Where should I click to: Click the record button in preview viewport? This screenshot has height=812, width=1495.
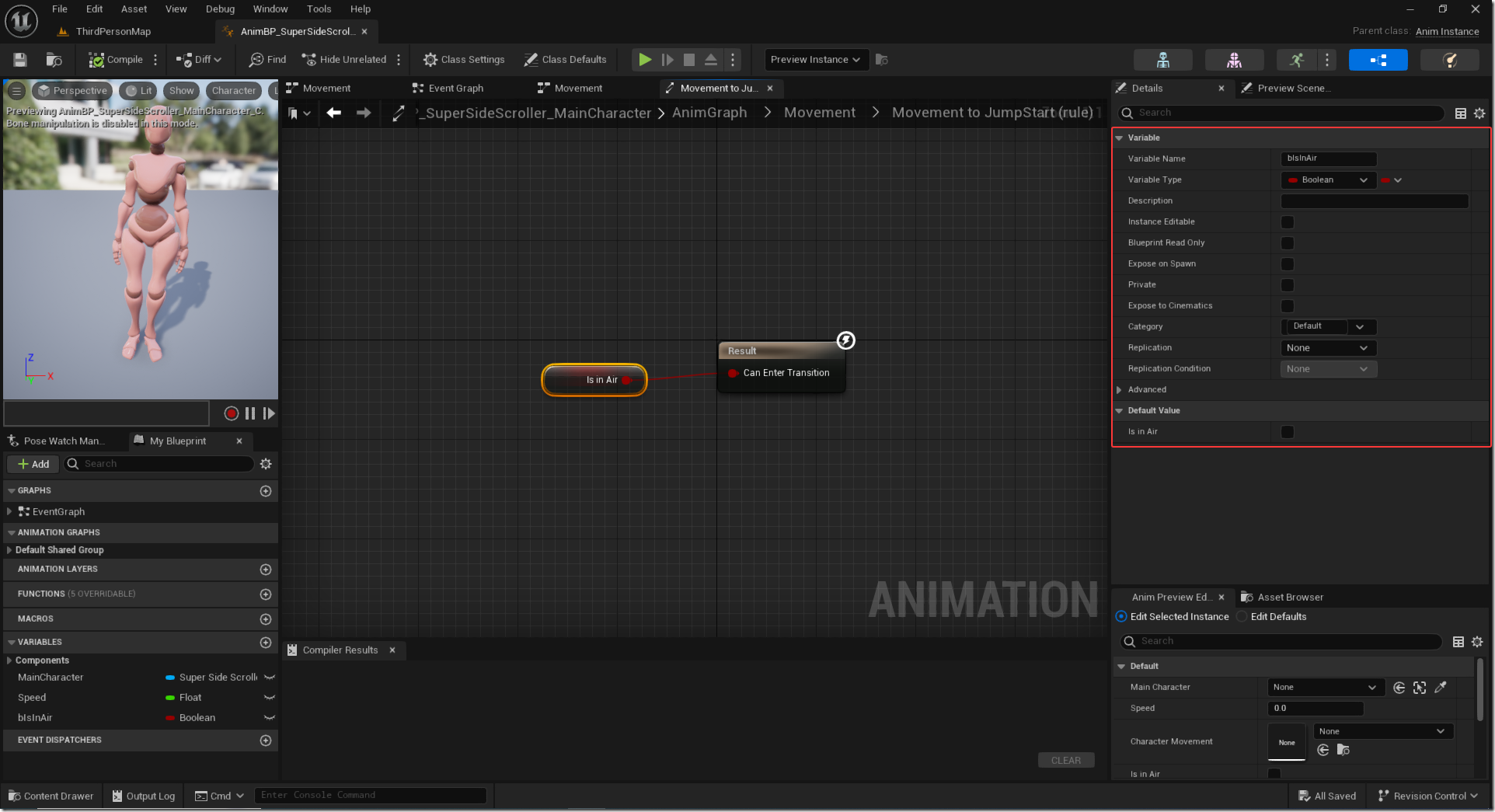coord(232,413)
